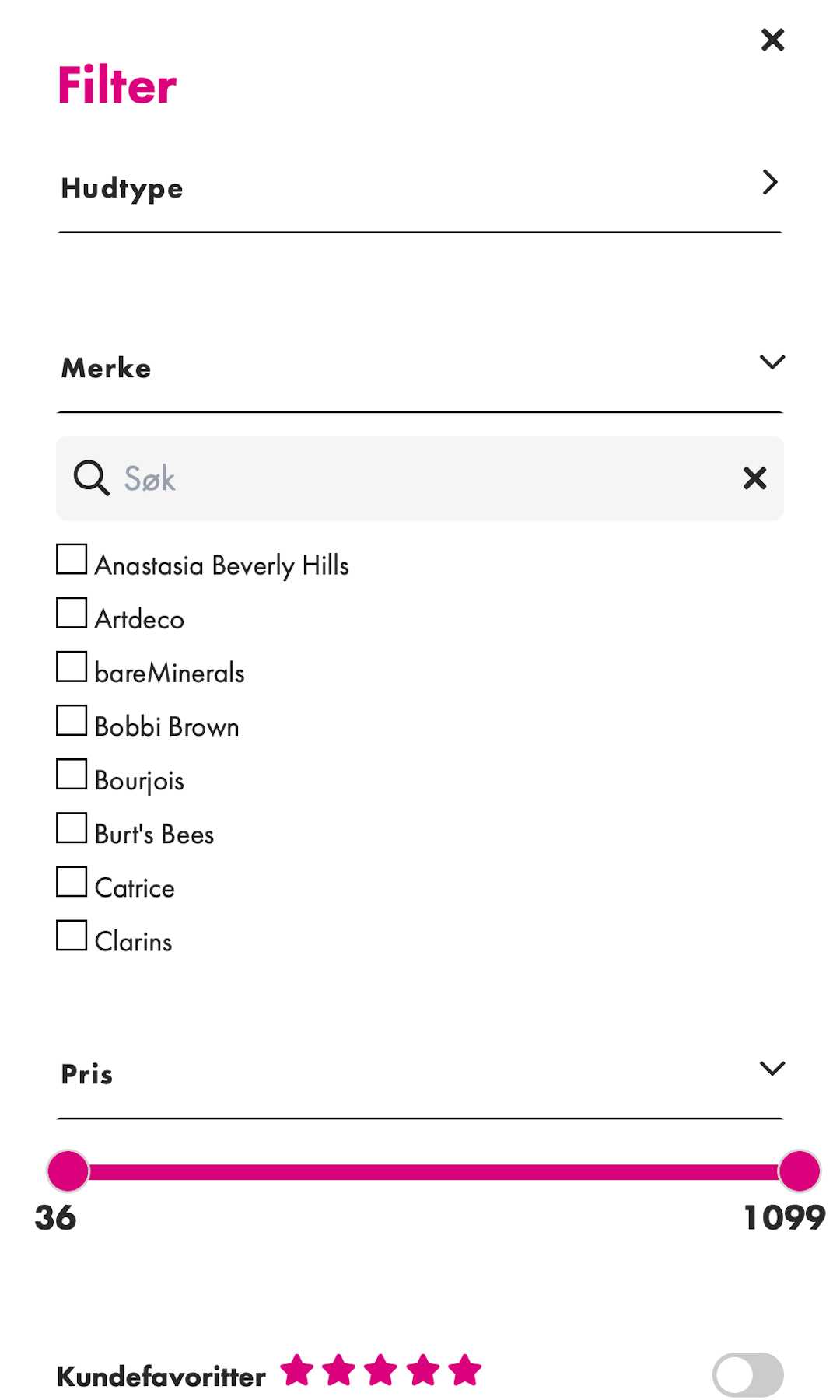
Task: Click the left price slider handle at 36
Action: (x=68, y=1169)
